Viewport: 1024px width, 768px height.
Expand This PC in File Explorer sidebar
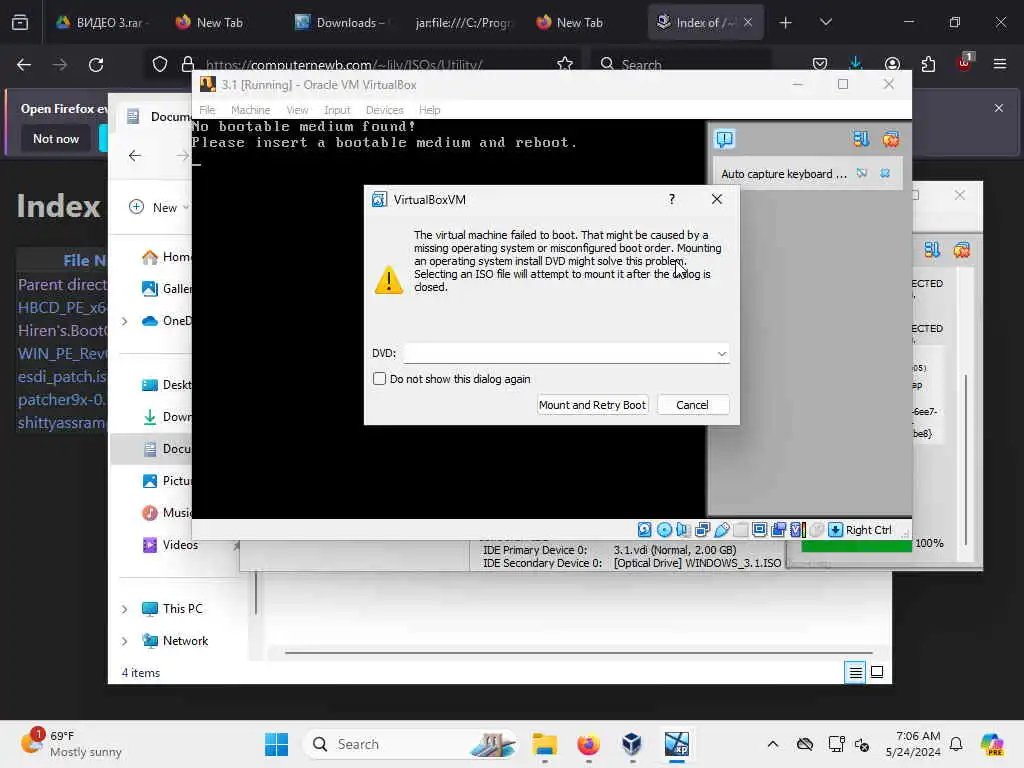pyautogui.click(x=124, y=609)
